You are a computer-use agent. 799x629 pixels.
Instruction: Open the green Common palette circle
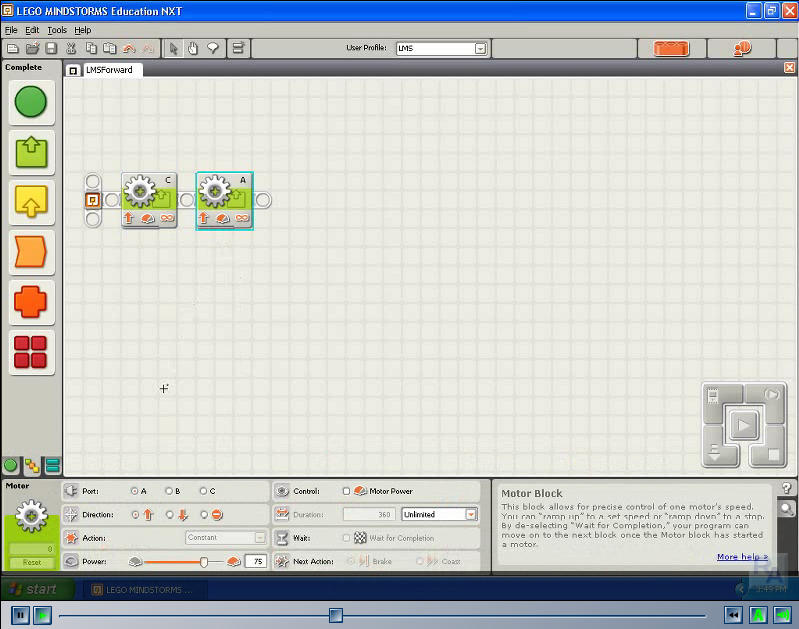point(31,102)
